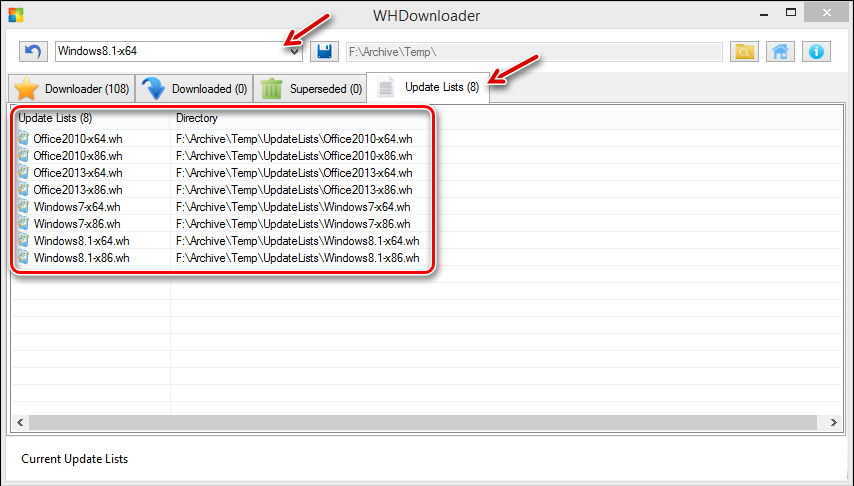The height and width of the screenshot is (486, 854).
Task: Minimize the WHDownloader window
Action: click(764, 14)
